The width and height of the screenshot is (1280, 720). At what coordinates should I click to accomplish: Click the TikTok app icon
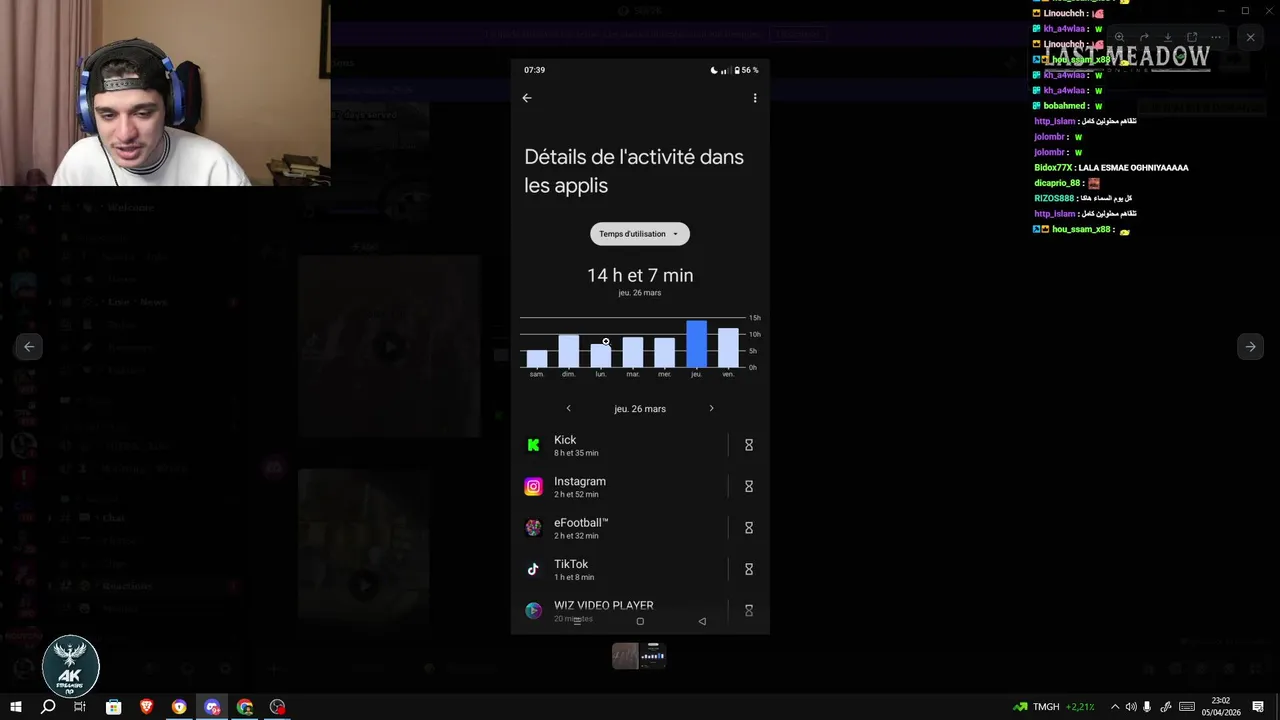click(x=533, y=570)
